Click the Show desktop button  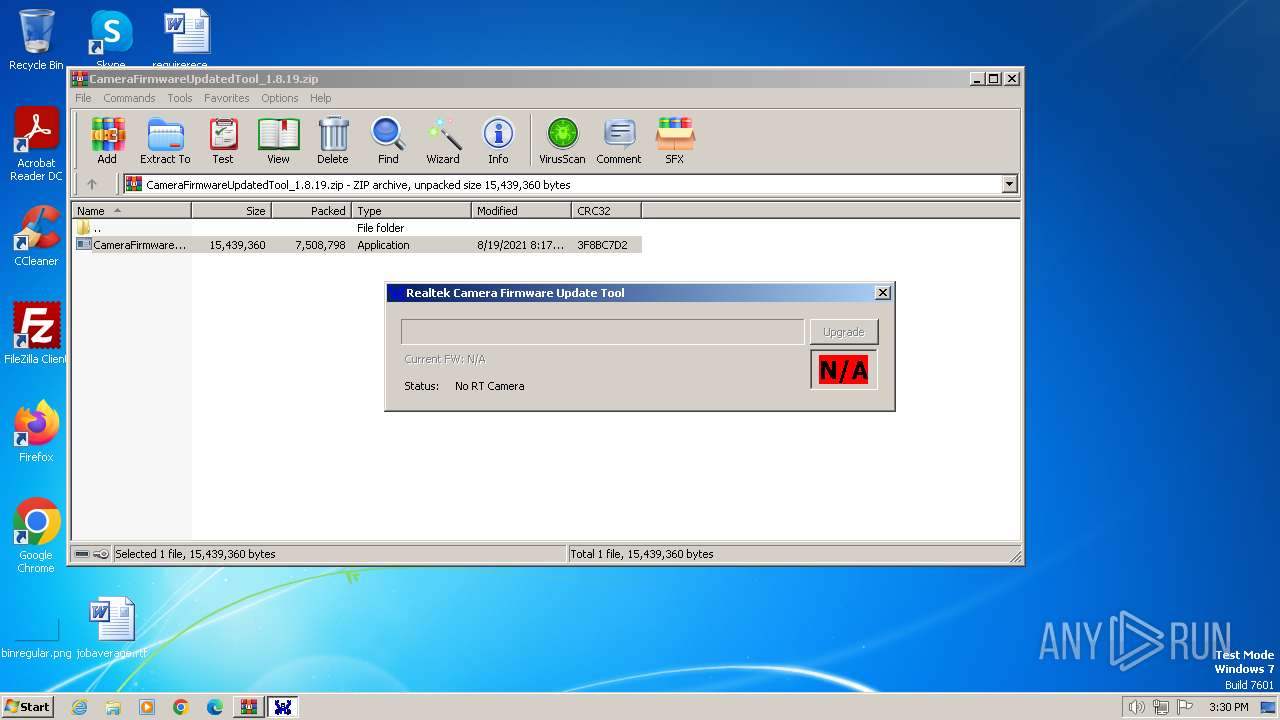pyautogui.click(x=1270, y=707)
